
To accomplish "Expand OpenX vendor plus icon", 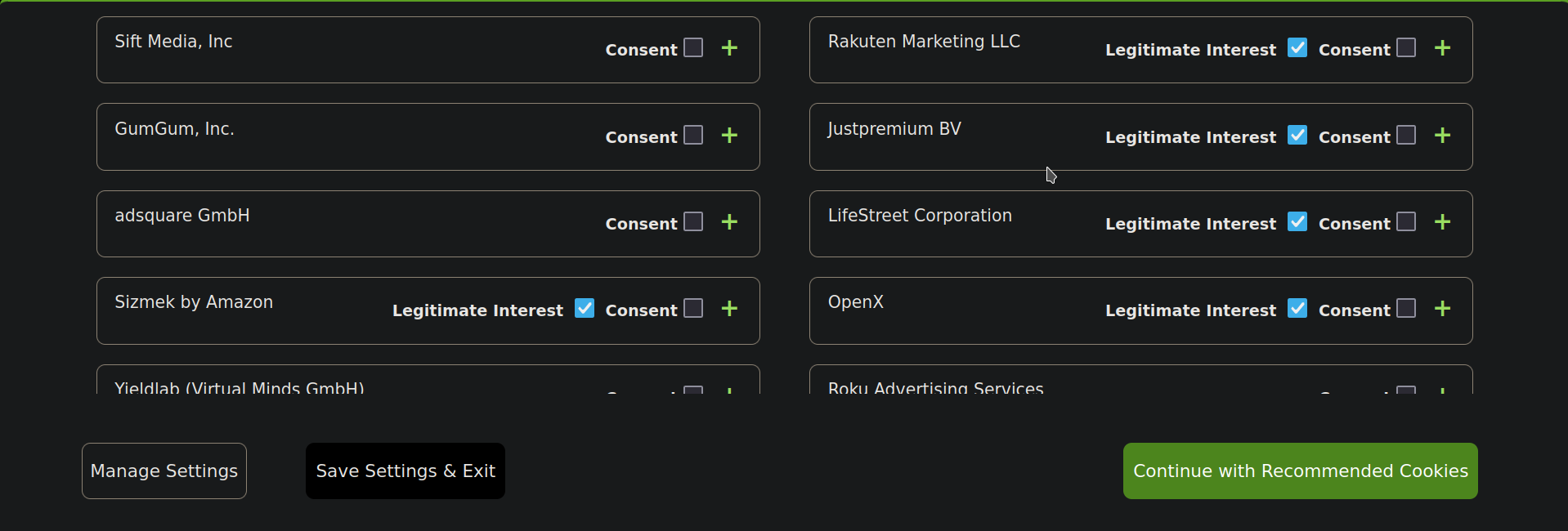I will click(1442, 309).
